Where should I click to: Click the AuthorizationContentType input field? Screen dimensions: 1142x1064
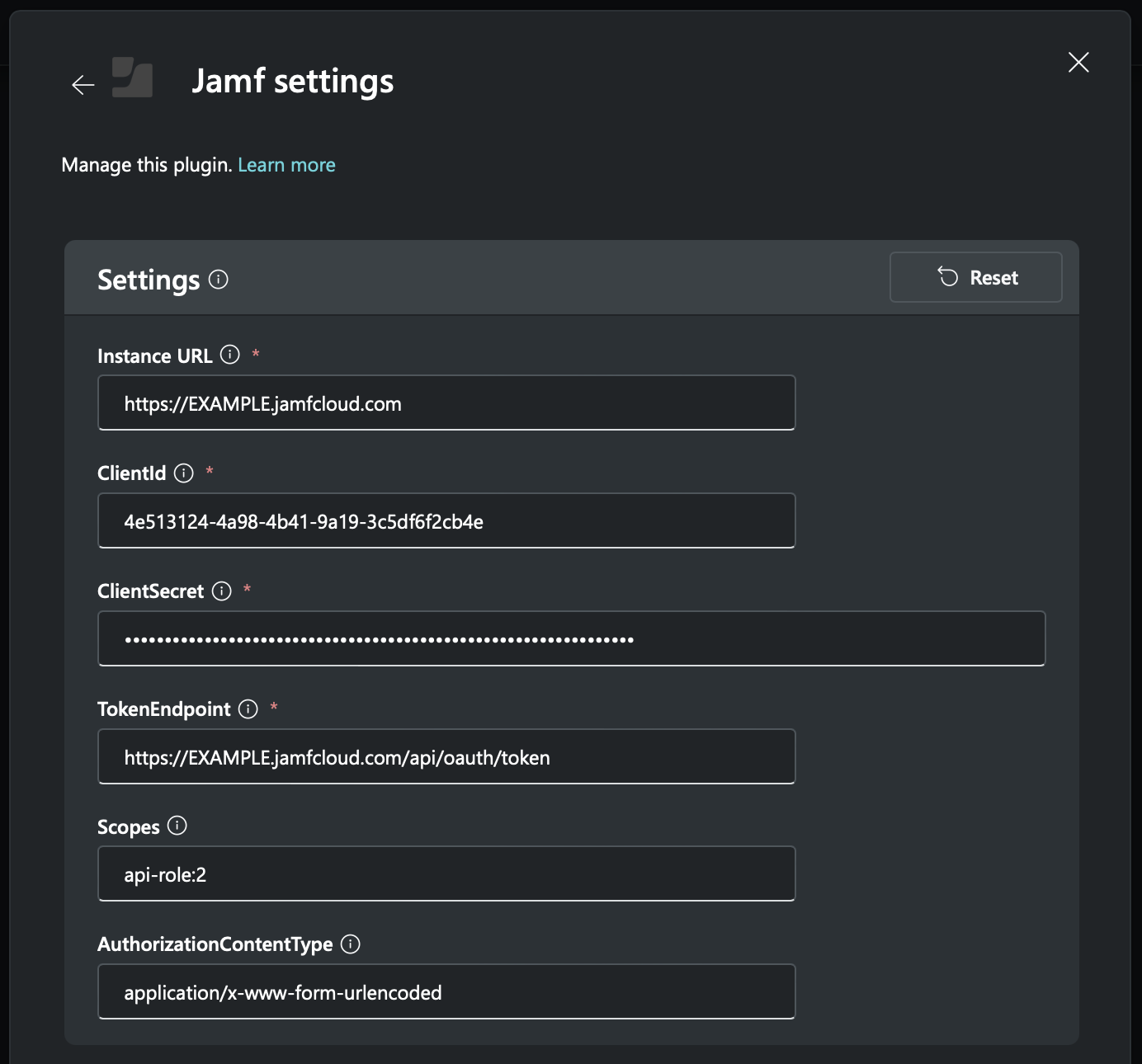click(446, 991)
